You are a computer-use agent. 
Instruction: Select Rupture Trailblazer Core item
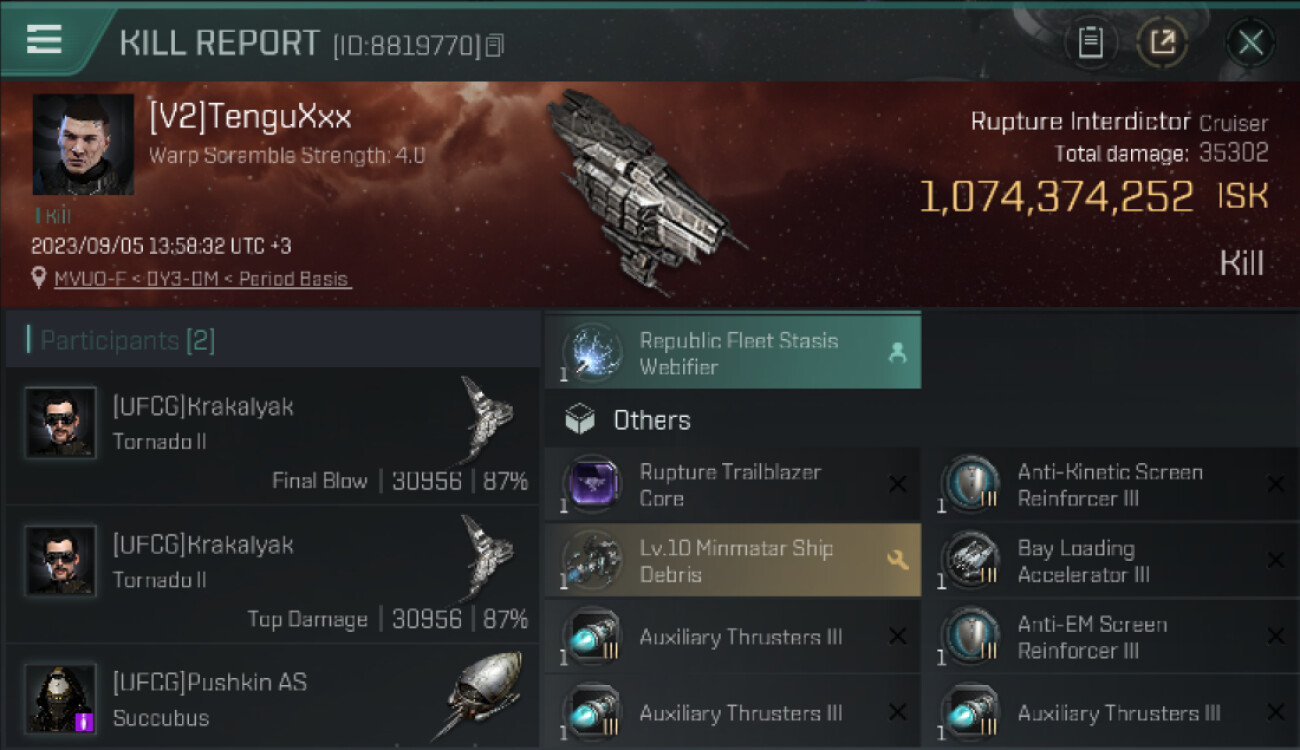[732, 485]
